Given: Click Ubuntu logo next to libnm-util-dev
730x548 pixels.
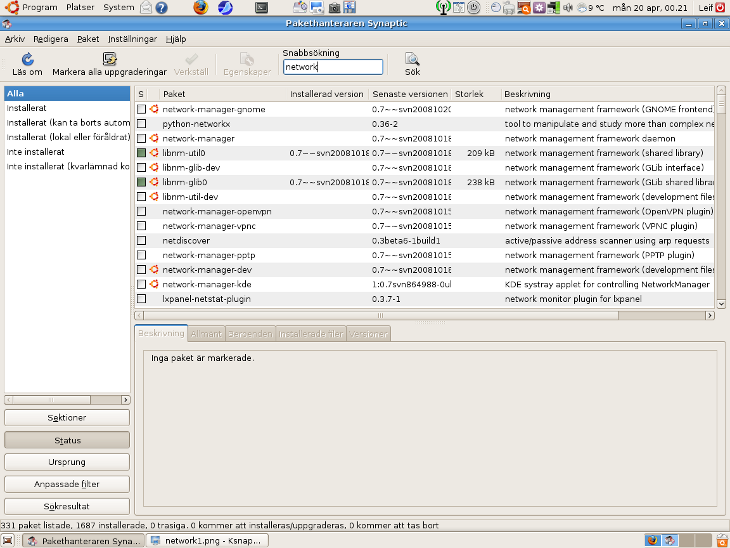Looking at the screenshot, I should pyautogui.click(x=154, y=196).
